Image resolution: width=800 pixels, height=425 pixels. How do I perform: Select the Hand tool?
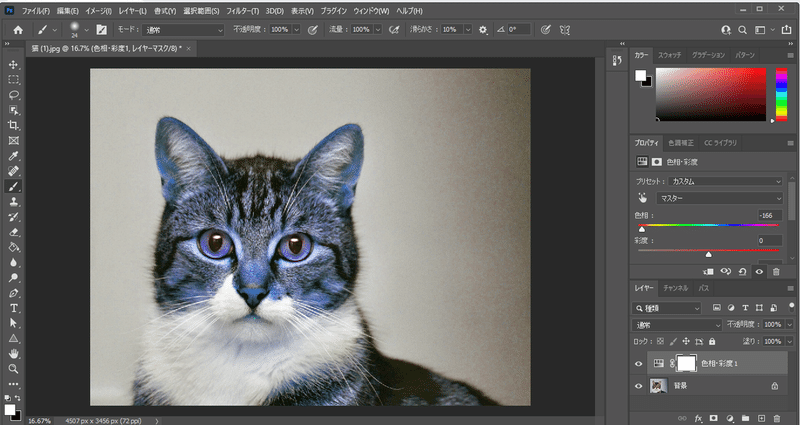pos(14,353)
